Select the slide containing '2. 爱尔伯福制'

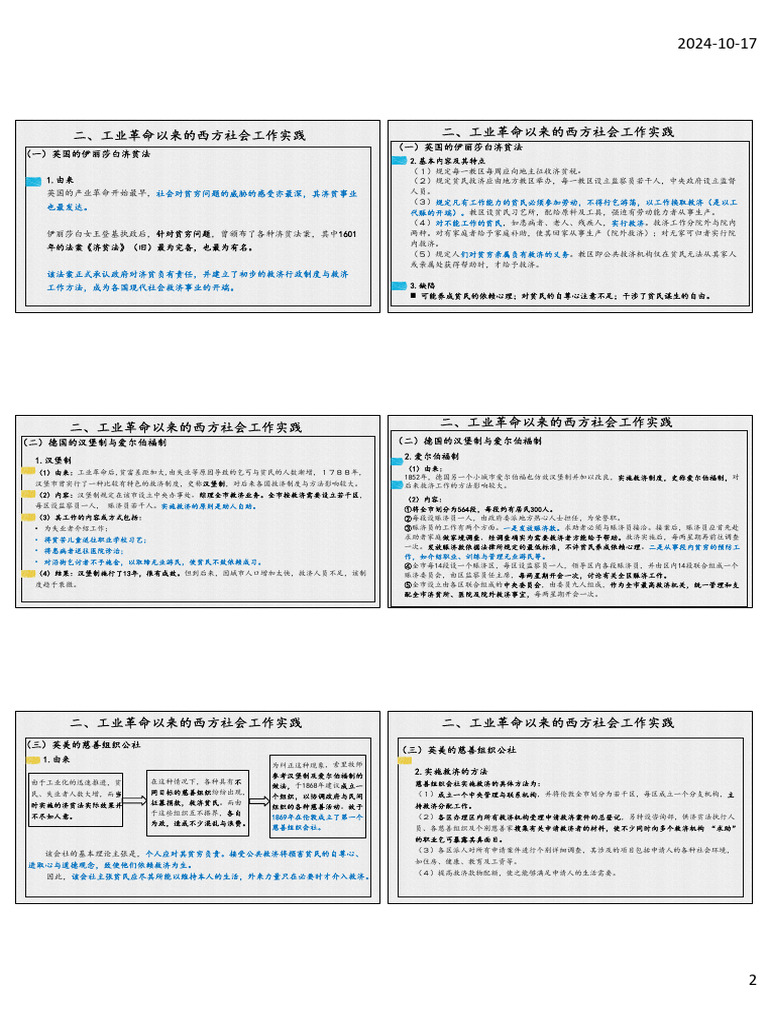[570, 511]
